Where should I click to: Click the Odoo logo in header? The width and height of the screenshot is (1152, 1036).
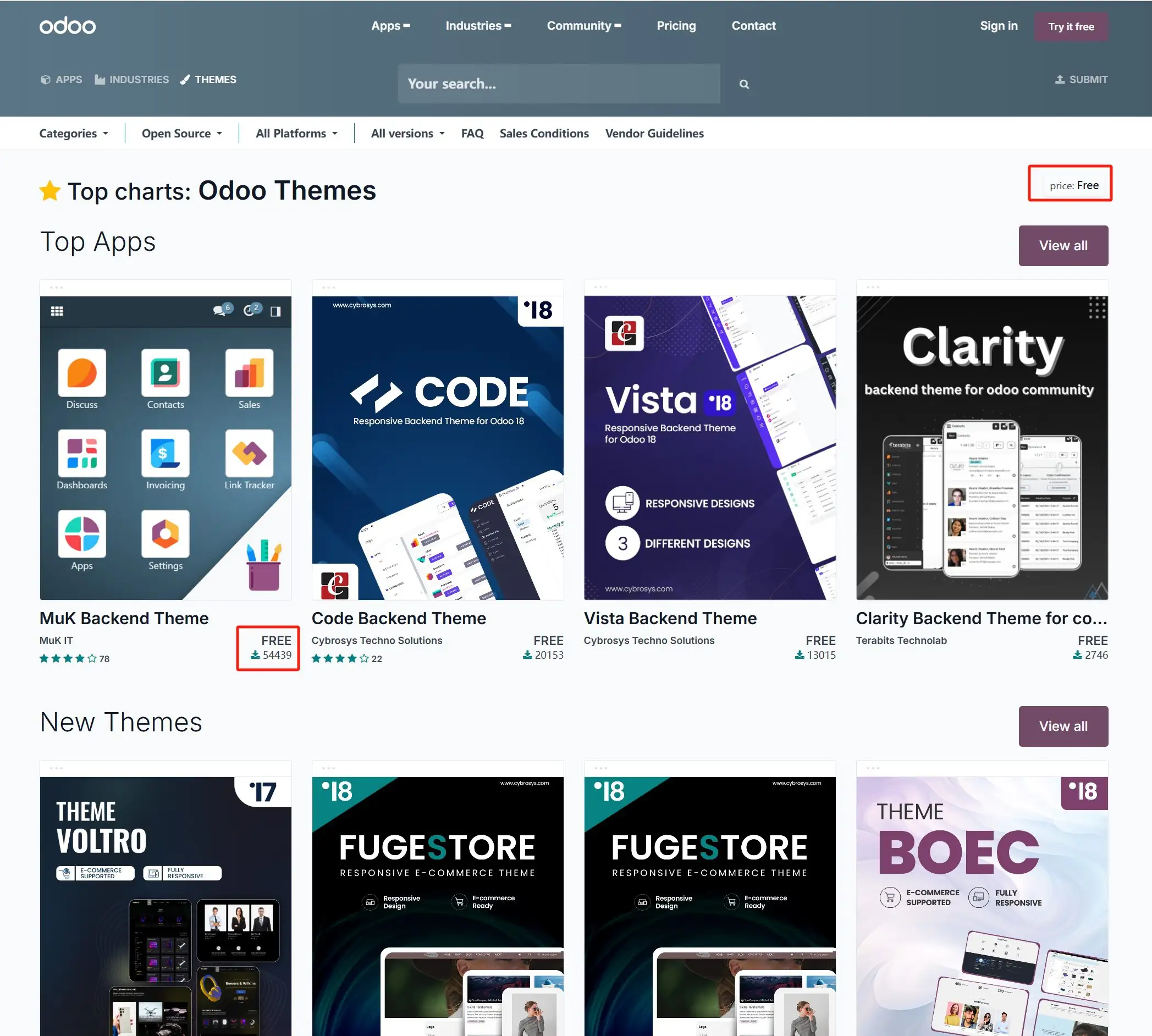[67, 26]
